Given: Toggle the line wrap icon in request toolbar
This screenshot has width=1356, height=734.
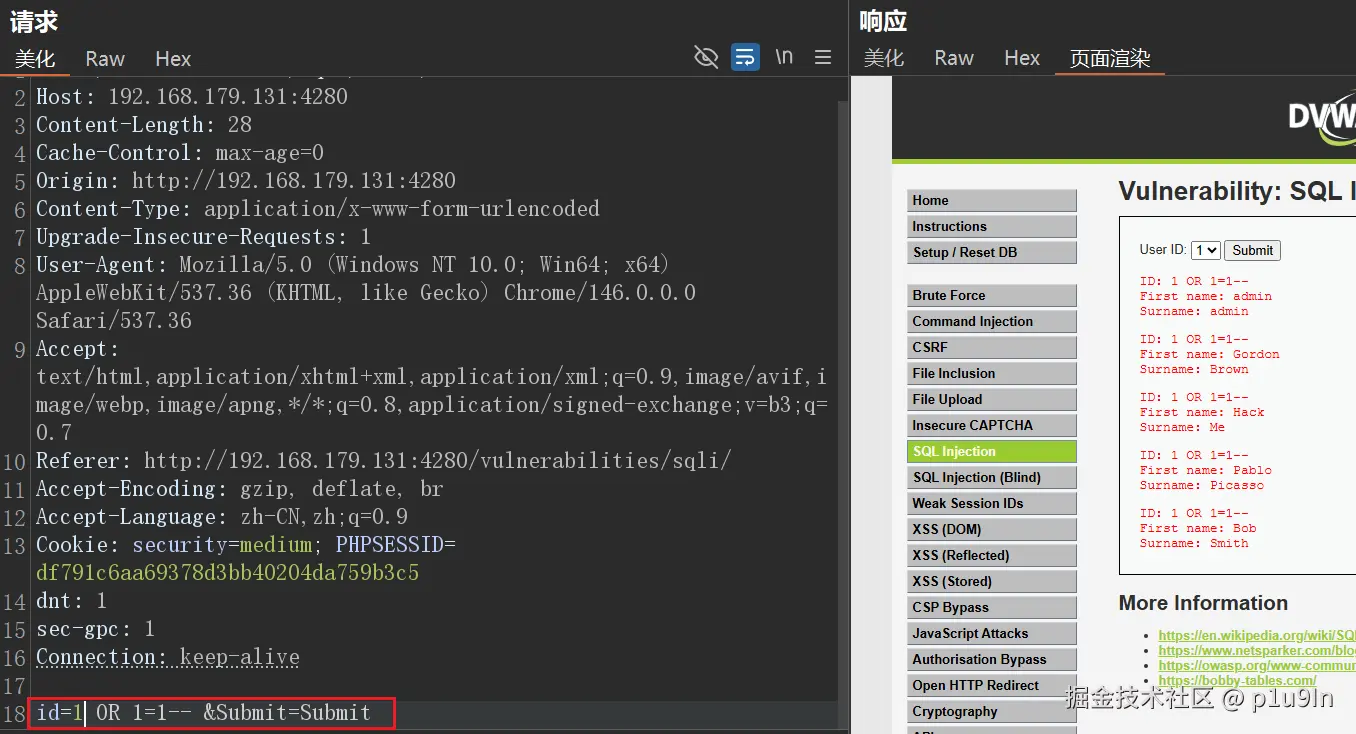Looking at the screenshot, I should (745, 57).
